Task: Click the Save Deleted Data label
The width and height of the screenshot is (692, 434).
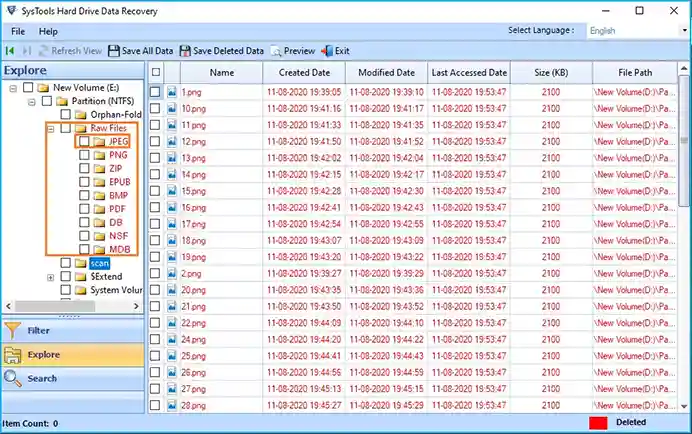Action: pyautogui.click(x=228, y=51)
